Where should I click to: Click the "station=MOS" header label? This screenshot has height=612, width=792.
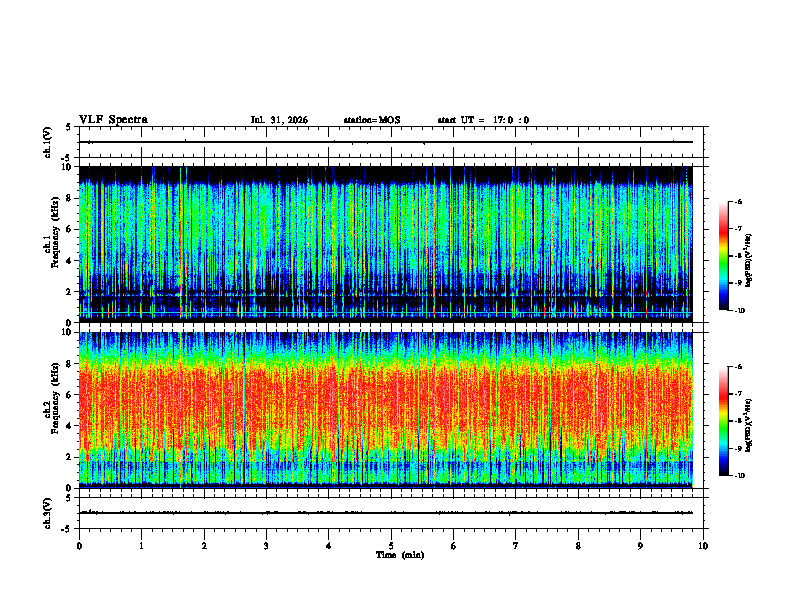coord(372,120)
